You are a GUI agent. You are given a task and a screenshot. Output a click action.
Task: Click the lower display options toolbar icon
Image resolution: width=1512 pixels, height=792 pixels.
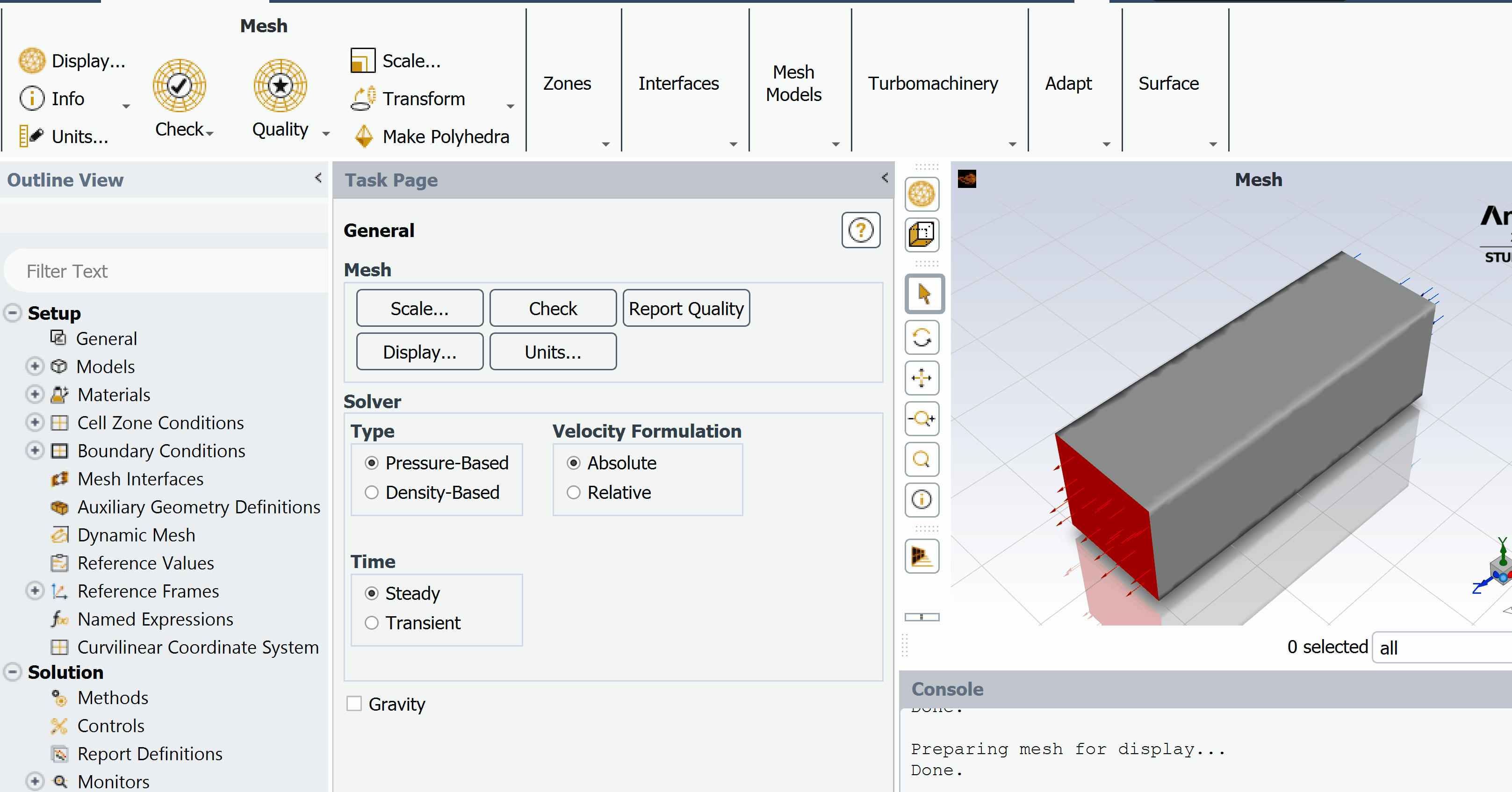922,556
